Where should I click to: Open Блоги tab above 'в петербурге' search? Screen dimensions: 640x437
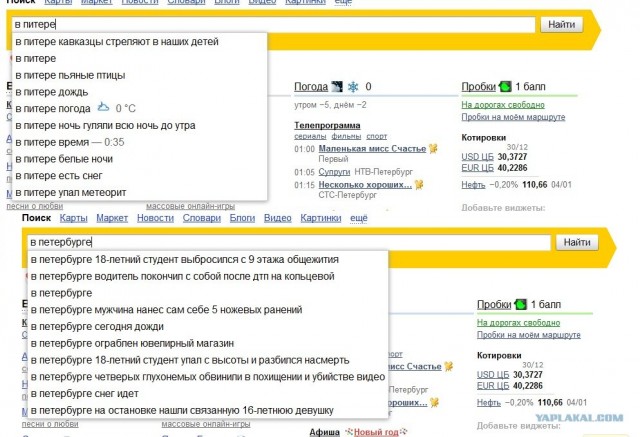tap(242, 218)
